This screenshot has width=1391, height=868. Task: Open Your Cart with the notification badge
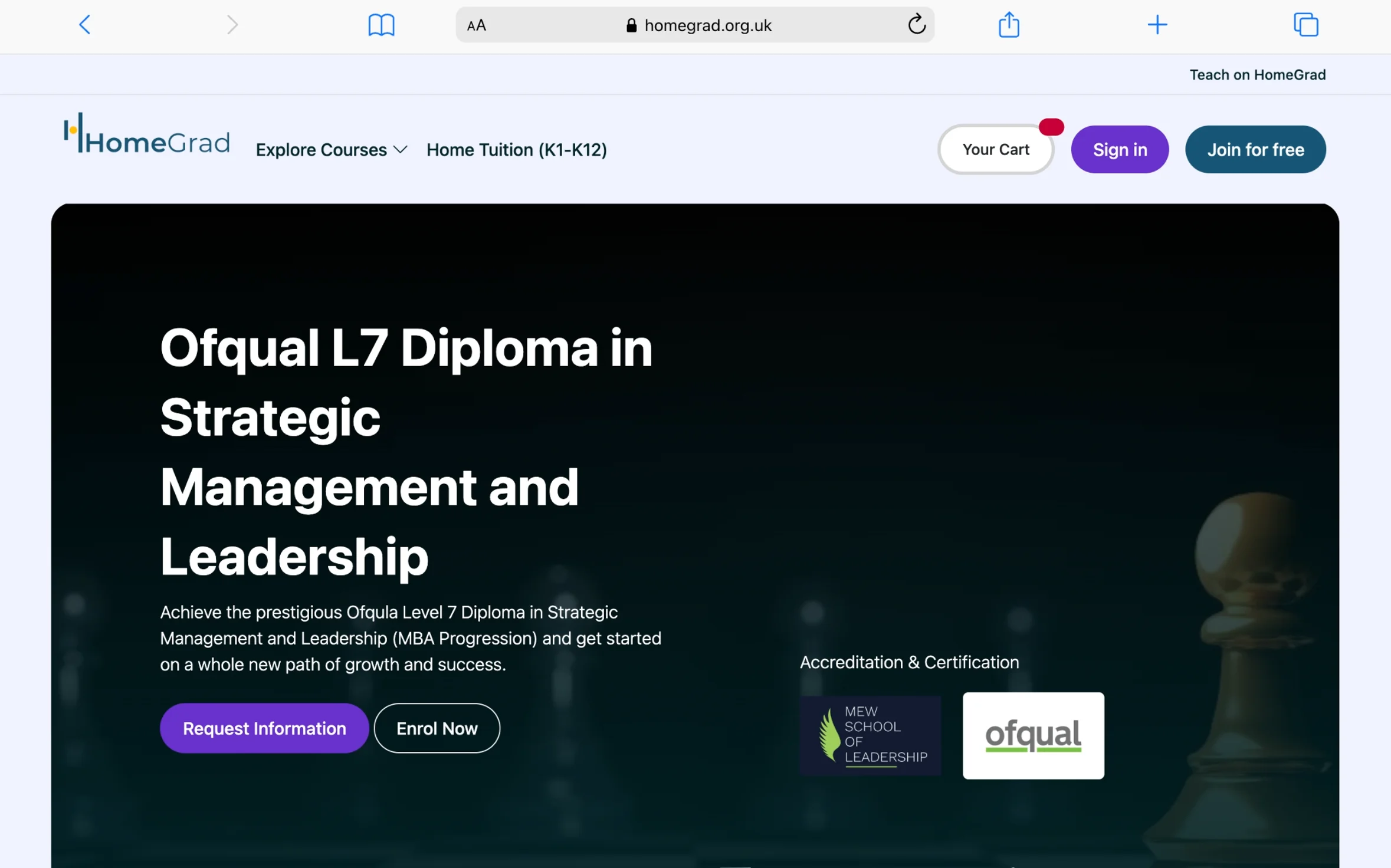coord(996,149)
